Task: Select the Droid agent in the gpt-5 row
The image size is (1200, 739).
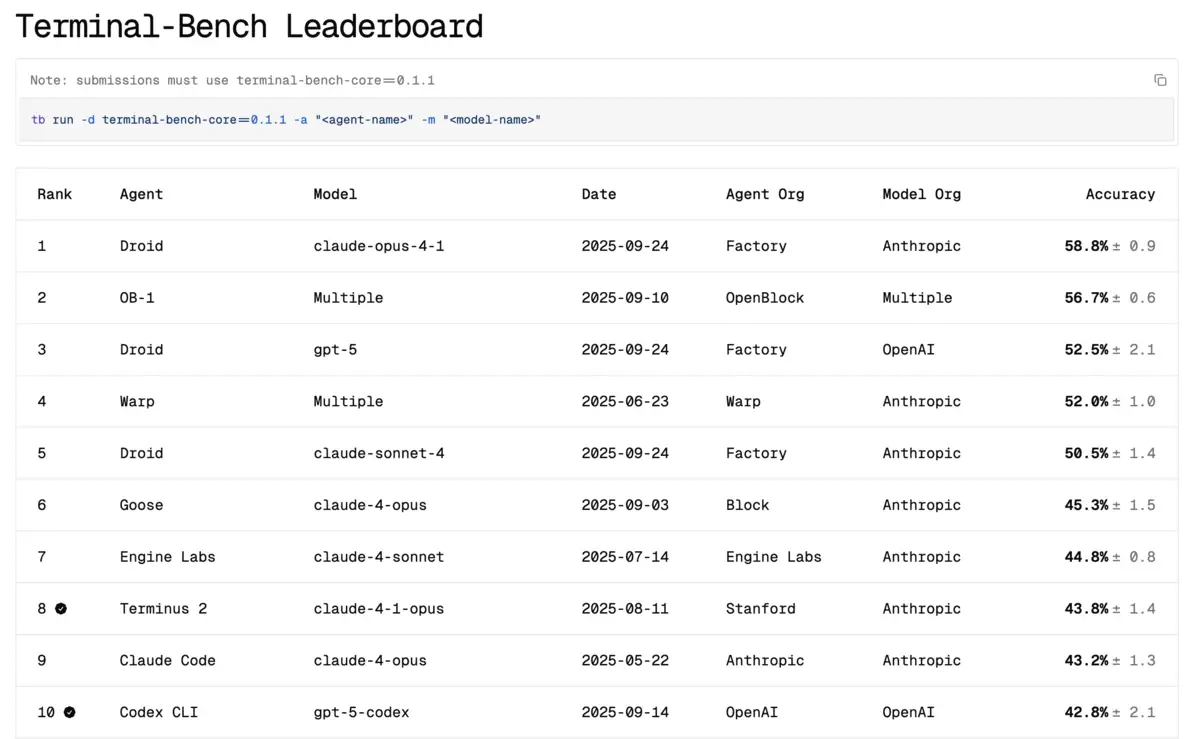Action: [x=141, y=350]
